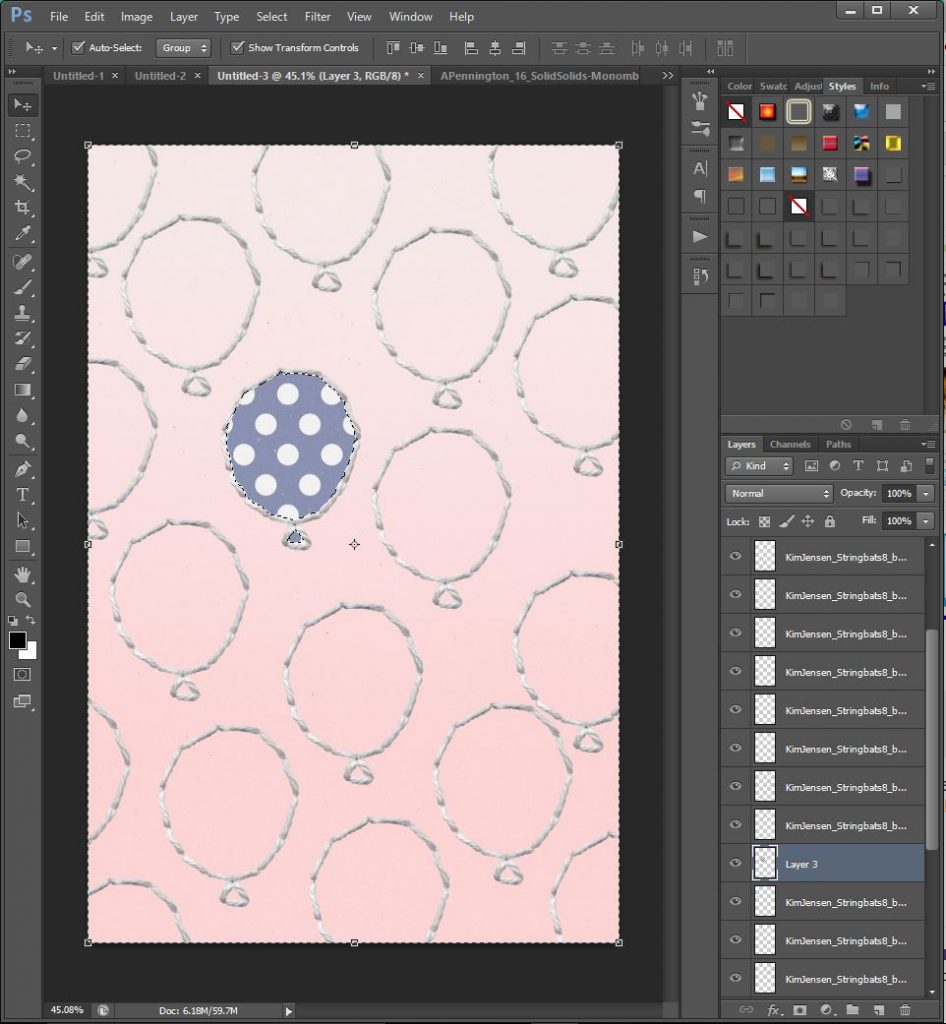Select the History Brush tool
Image resolution: width=946 pixels, height=1024 pixels.
[x=22, y=338]
